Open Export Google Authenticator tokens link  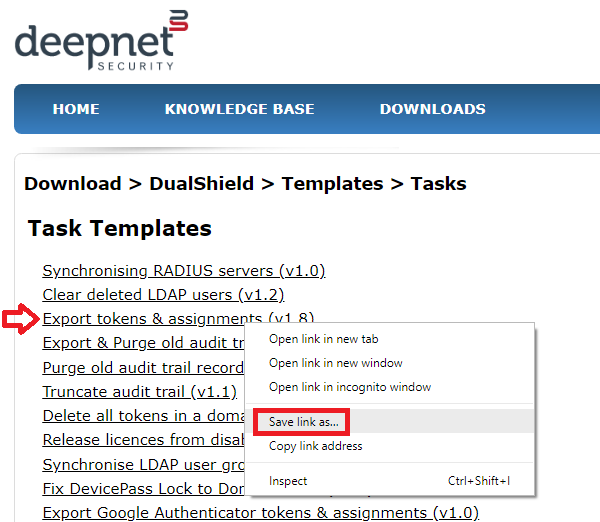point(261,513)
